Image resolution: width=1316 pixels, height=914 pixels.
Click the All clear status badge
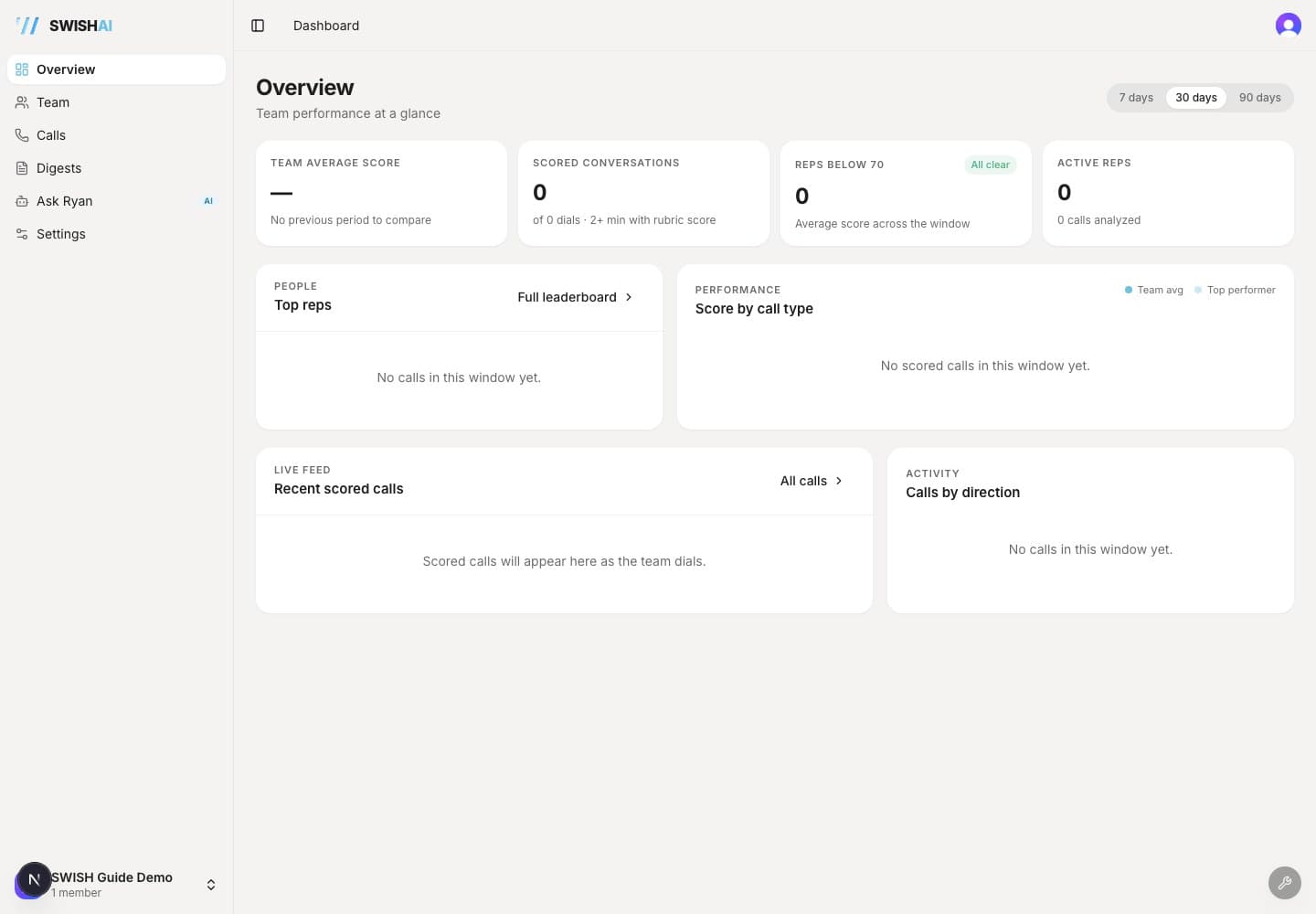tap(991, 165)
